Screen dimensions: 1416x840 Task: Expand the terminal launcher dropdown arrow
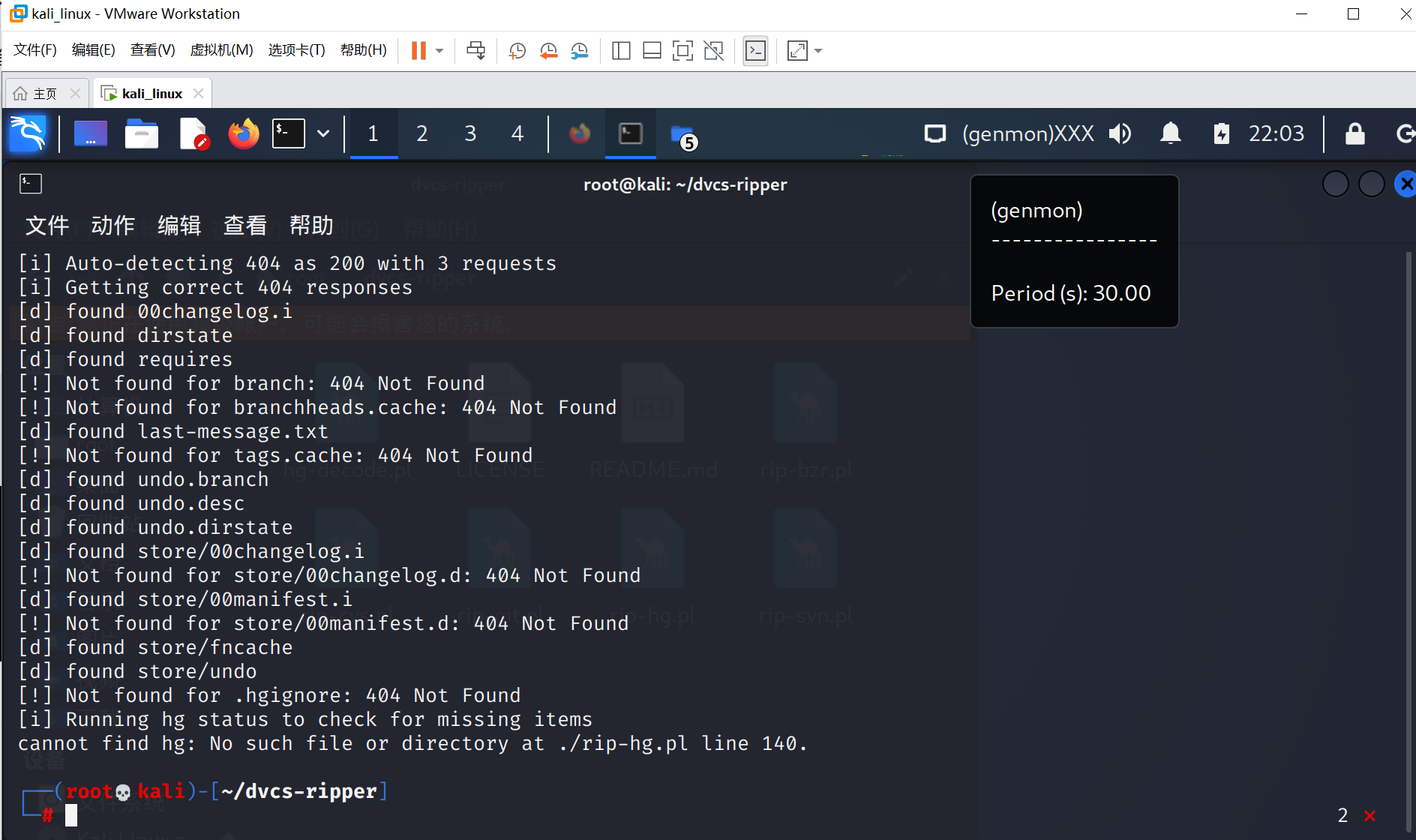click(x=323, y=134)
